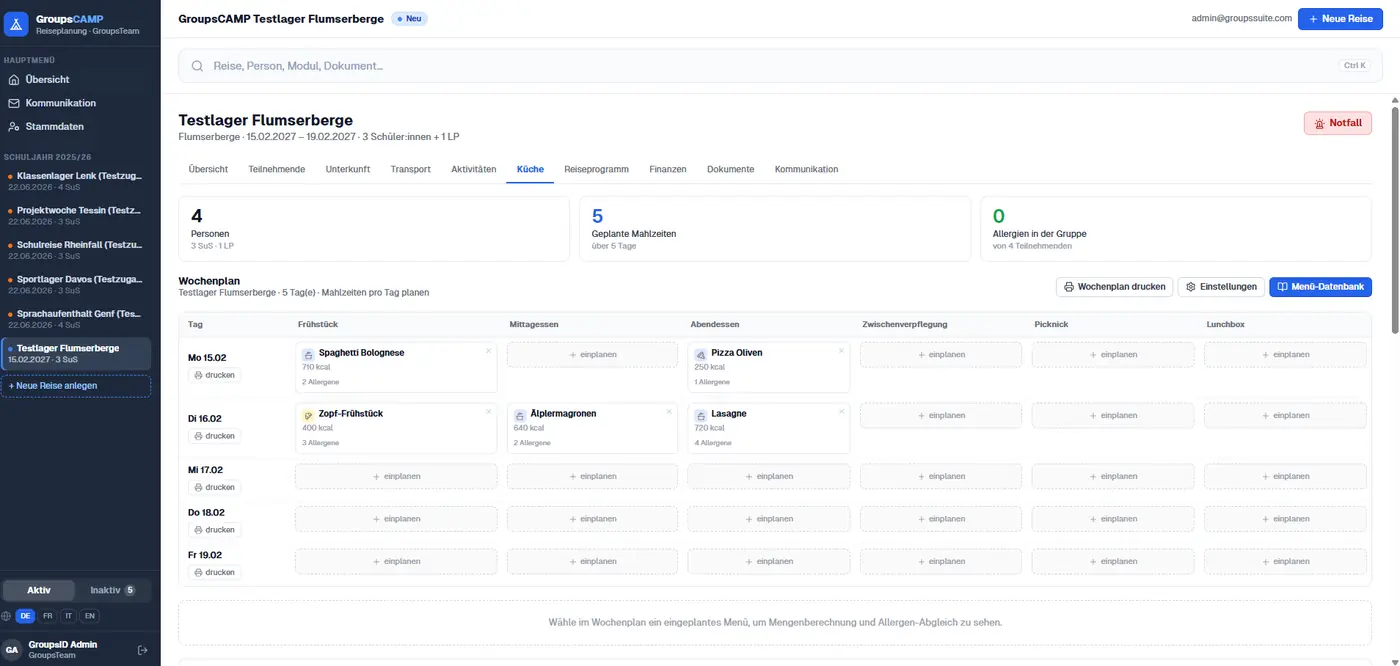Click the globe language icon in sidebar

pyautogui.click(x=7, y=616)
